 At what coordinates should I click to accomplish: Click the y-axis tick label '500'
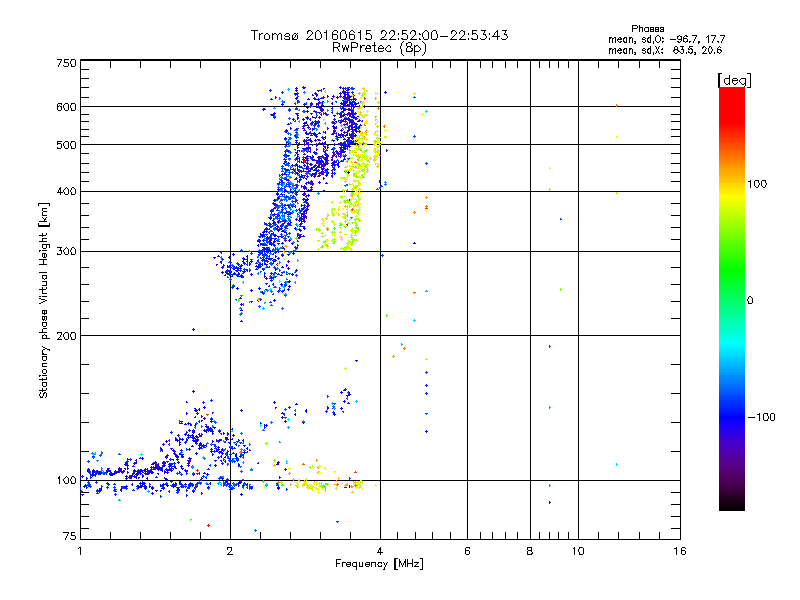66,145
